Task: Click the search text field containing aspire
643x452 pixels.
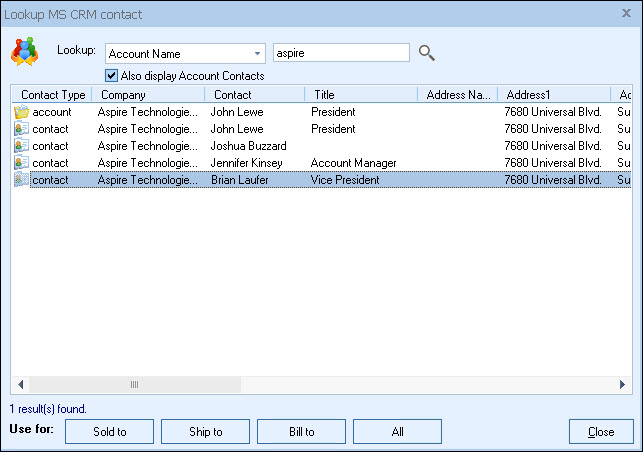Action: coord(340,53)
